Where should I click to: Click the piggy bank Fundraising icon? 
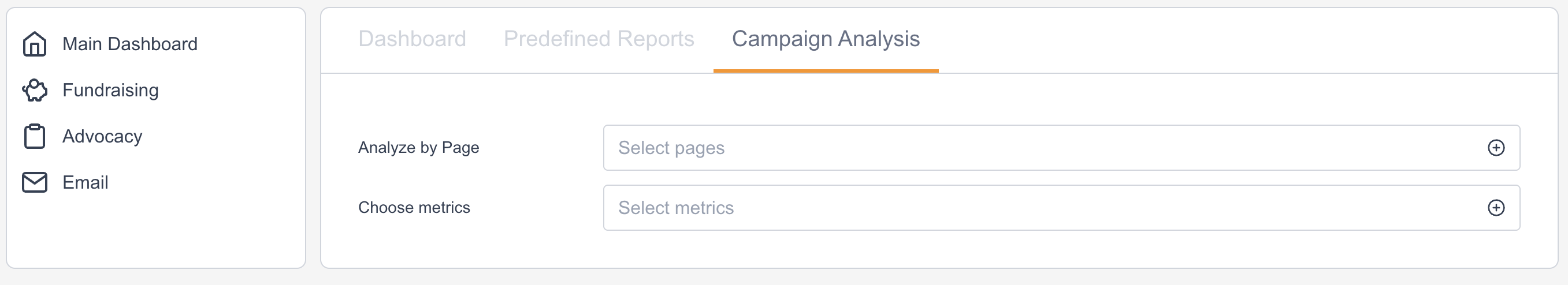pos(35,90)
